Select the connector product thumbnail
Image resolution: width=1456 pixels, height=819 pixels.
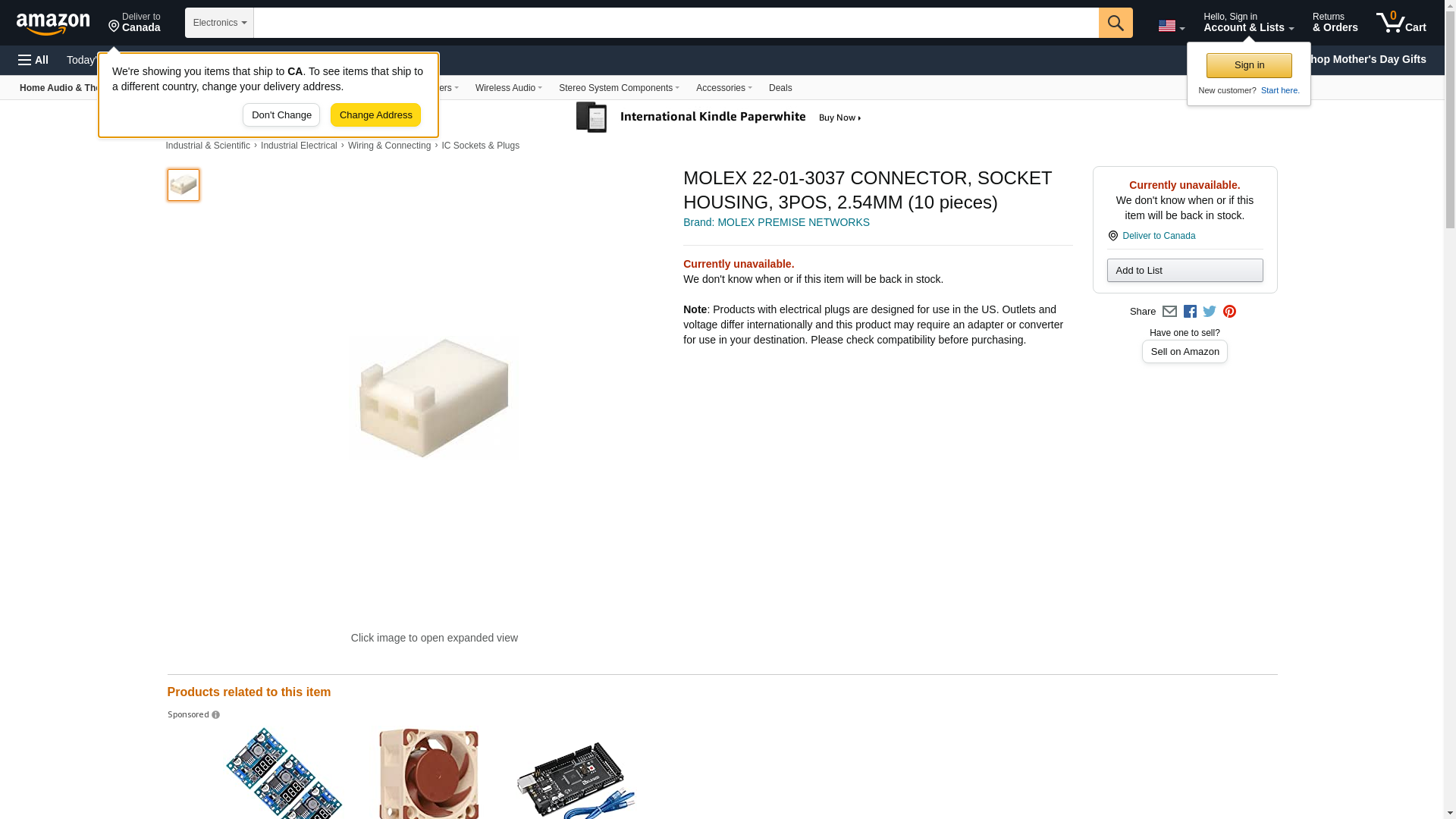(184, 185)
